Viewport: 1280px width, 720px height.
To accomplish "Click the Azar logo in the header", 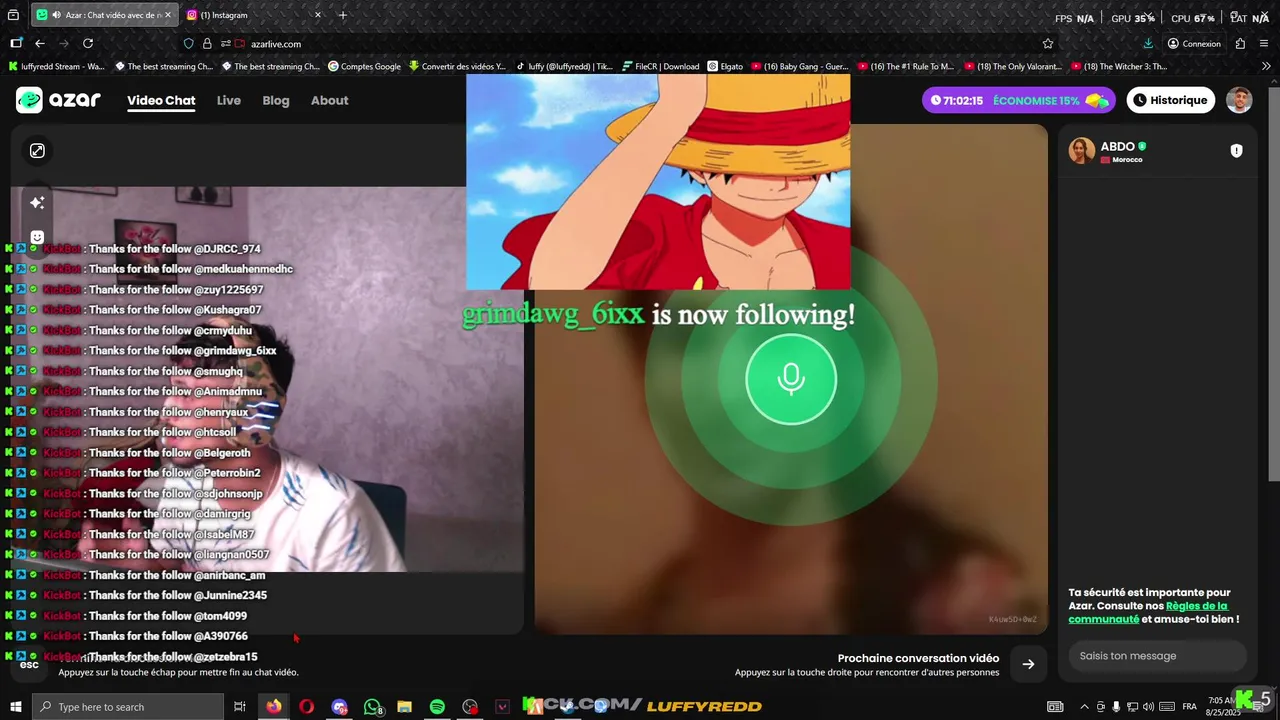I will (58, 100).
